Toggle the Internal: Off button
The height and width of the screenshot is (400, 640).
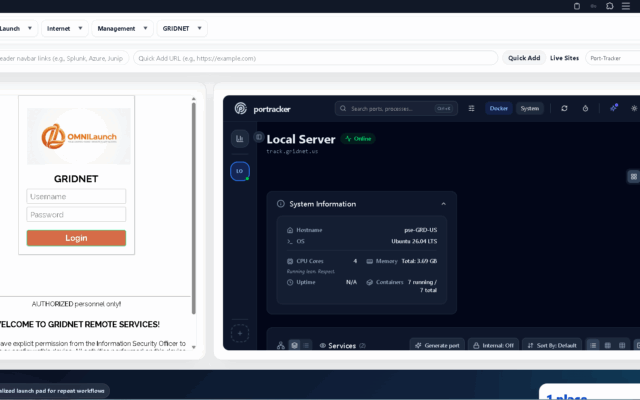(493, 345)
